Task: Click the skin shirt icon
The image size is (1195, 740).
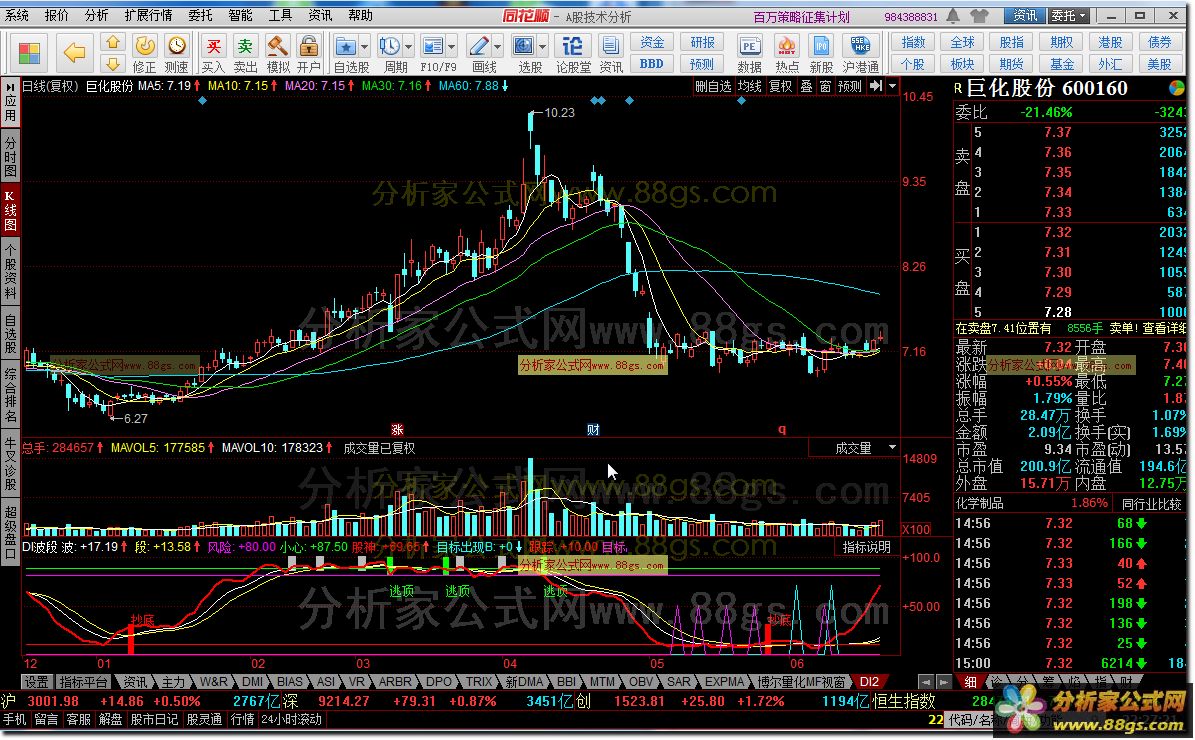Action: click(979, 15)
